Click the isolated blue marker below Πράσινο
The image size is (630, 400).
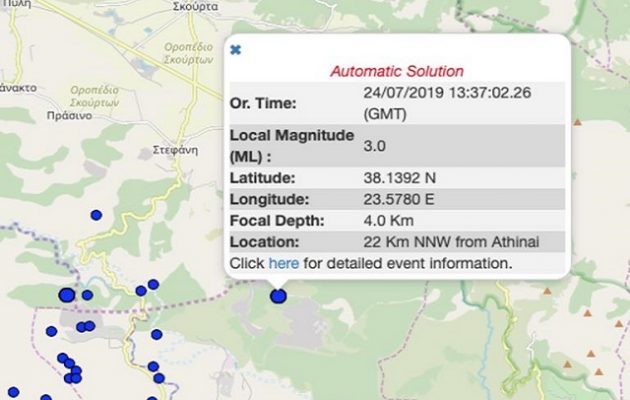click(x=96, y=215)
